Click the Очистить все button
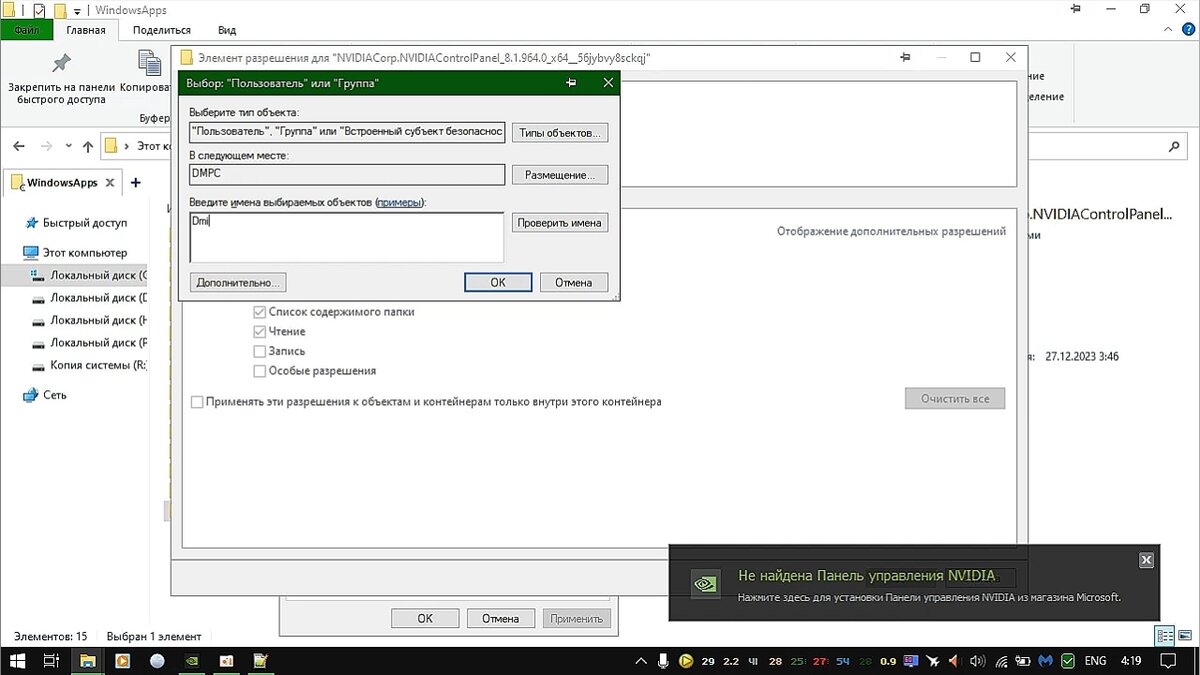Viewport: 1200px width, 675px height. 955,398
